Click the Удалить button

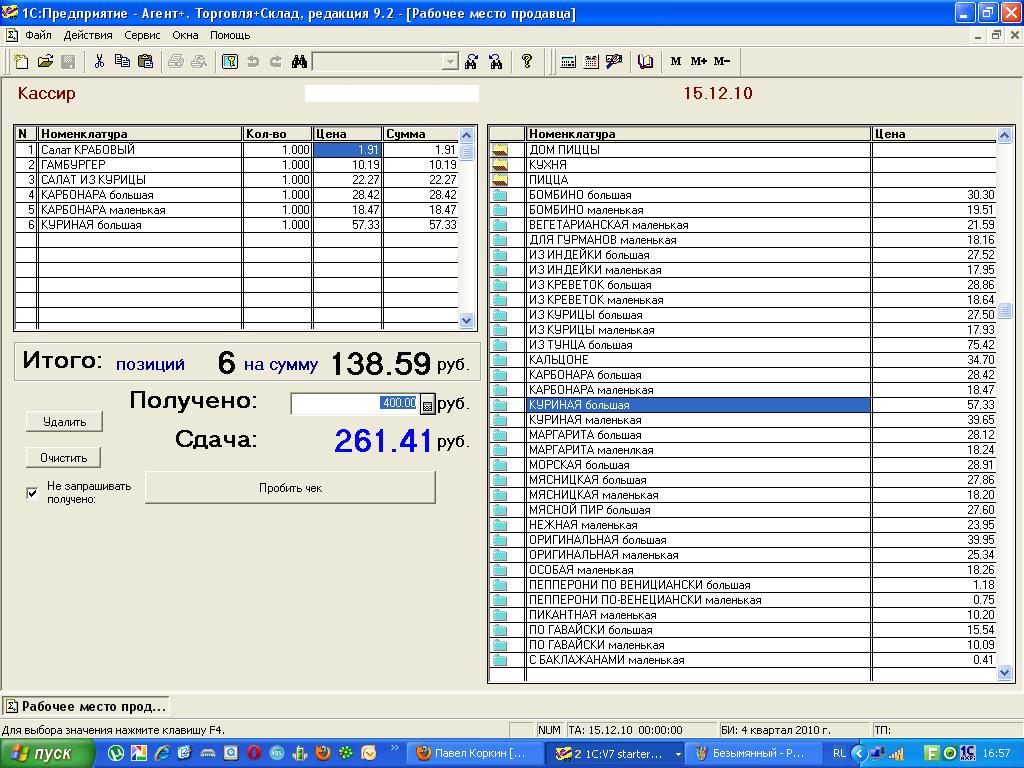(x=64, y=422)
